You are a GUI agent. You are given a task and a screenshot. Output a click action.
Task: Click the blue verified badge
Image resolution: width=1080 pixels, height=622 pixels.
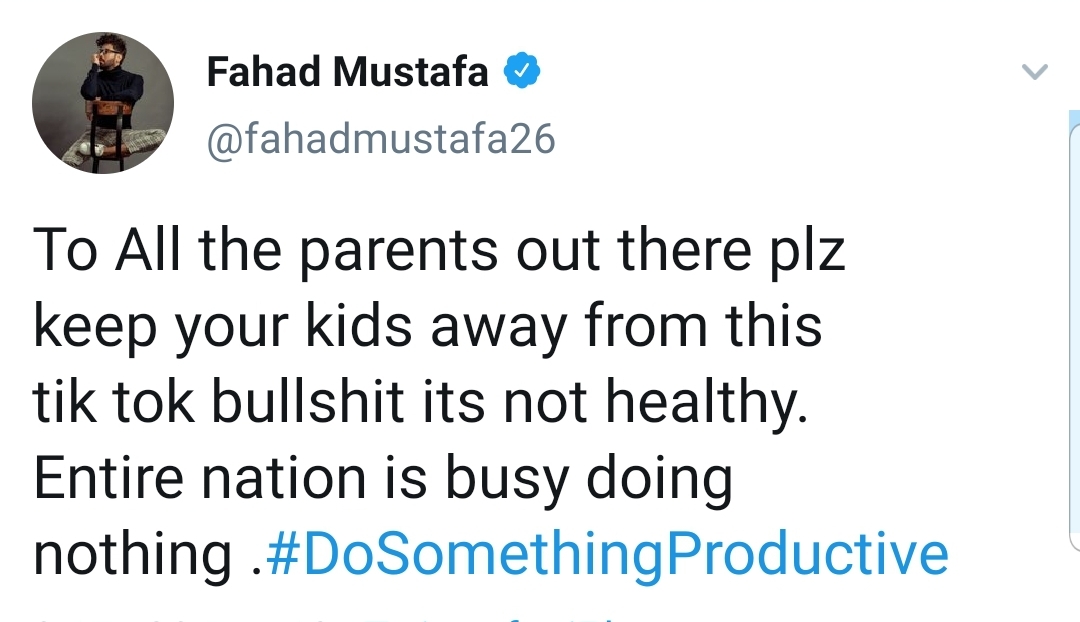tap(522, 70)
